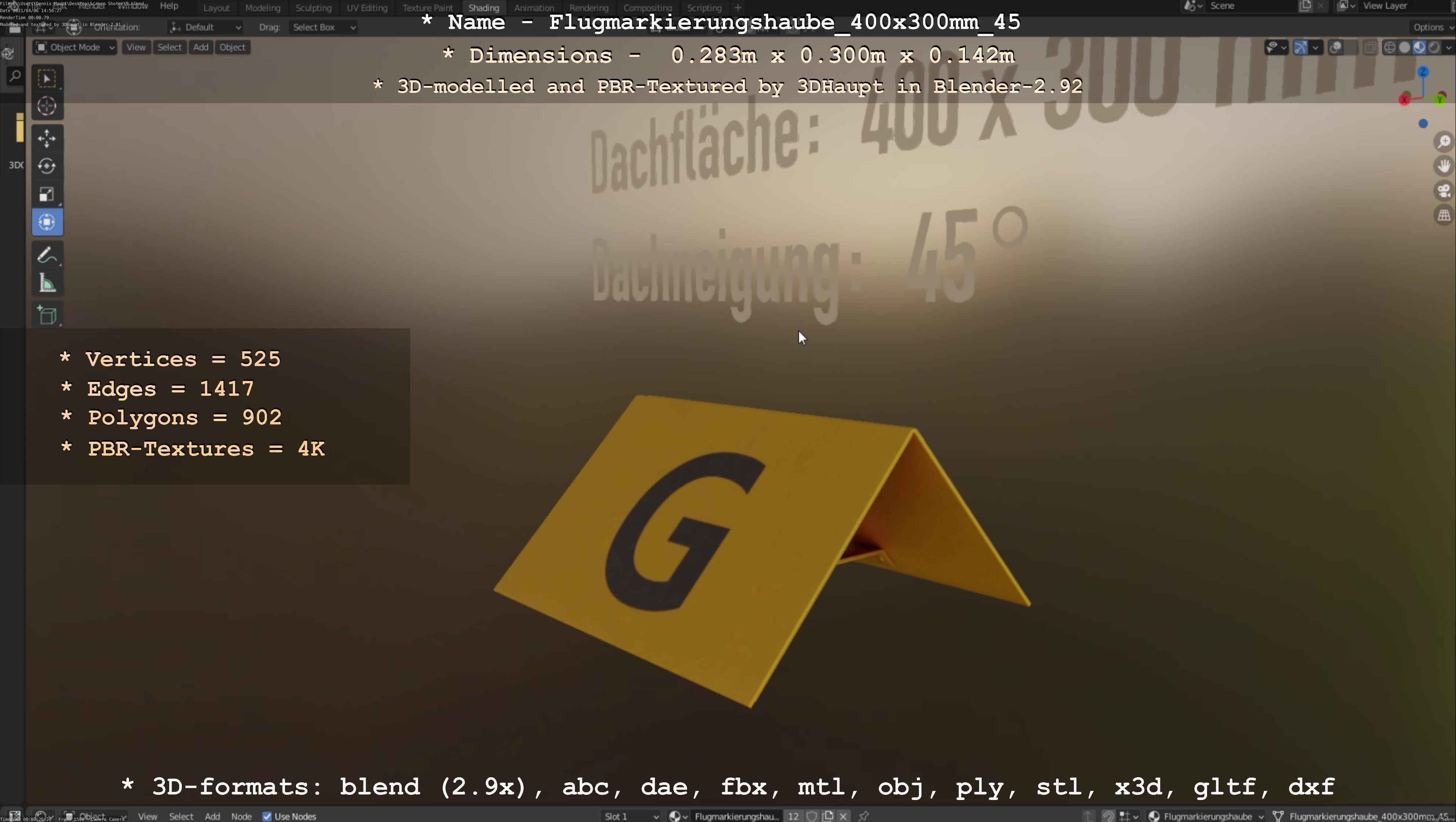Click the Z axis on navigation gizmo

pyautogui.click(x=1423, y=72)
